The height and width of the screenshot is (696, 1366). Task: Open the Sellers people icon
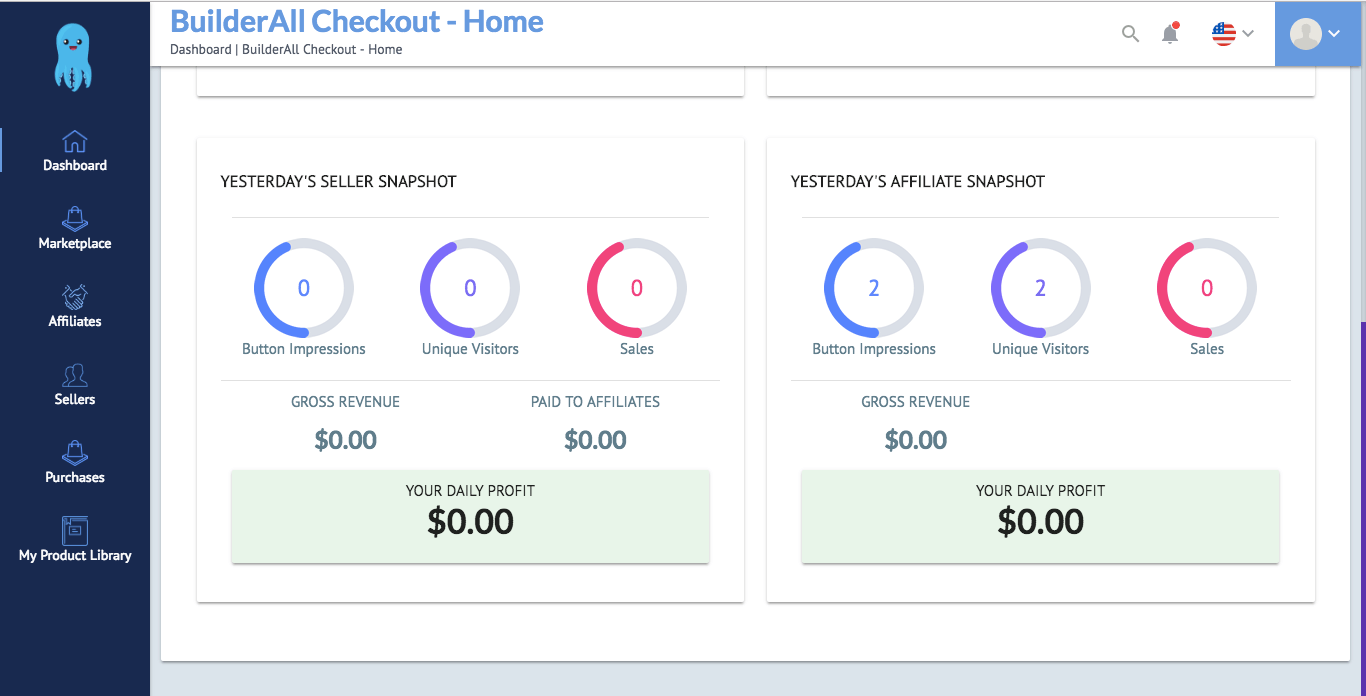click(x=75, y=375)
